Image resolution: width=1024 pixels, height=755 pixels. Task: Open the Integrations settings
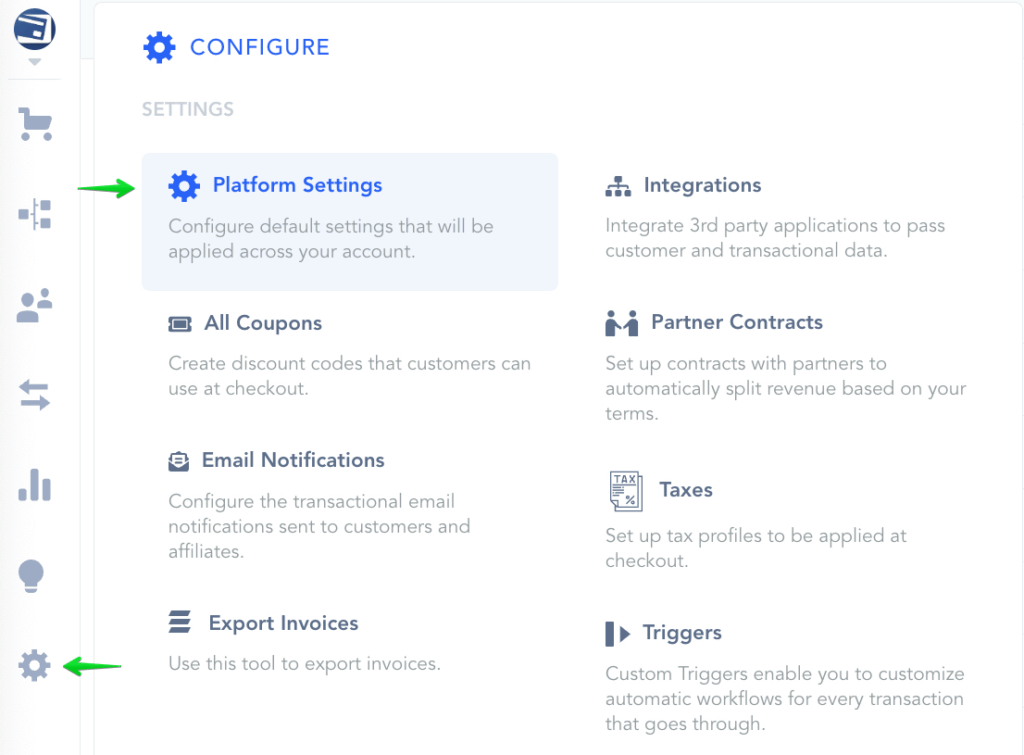click(702, 185)
